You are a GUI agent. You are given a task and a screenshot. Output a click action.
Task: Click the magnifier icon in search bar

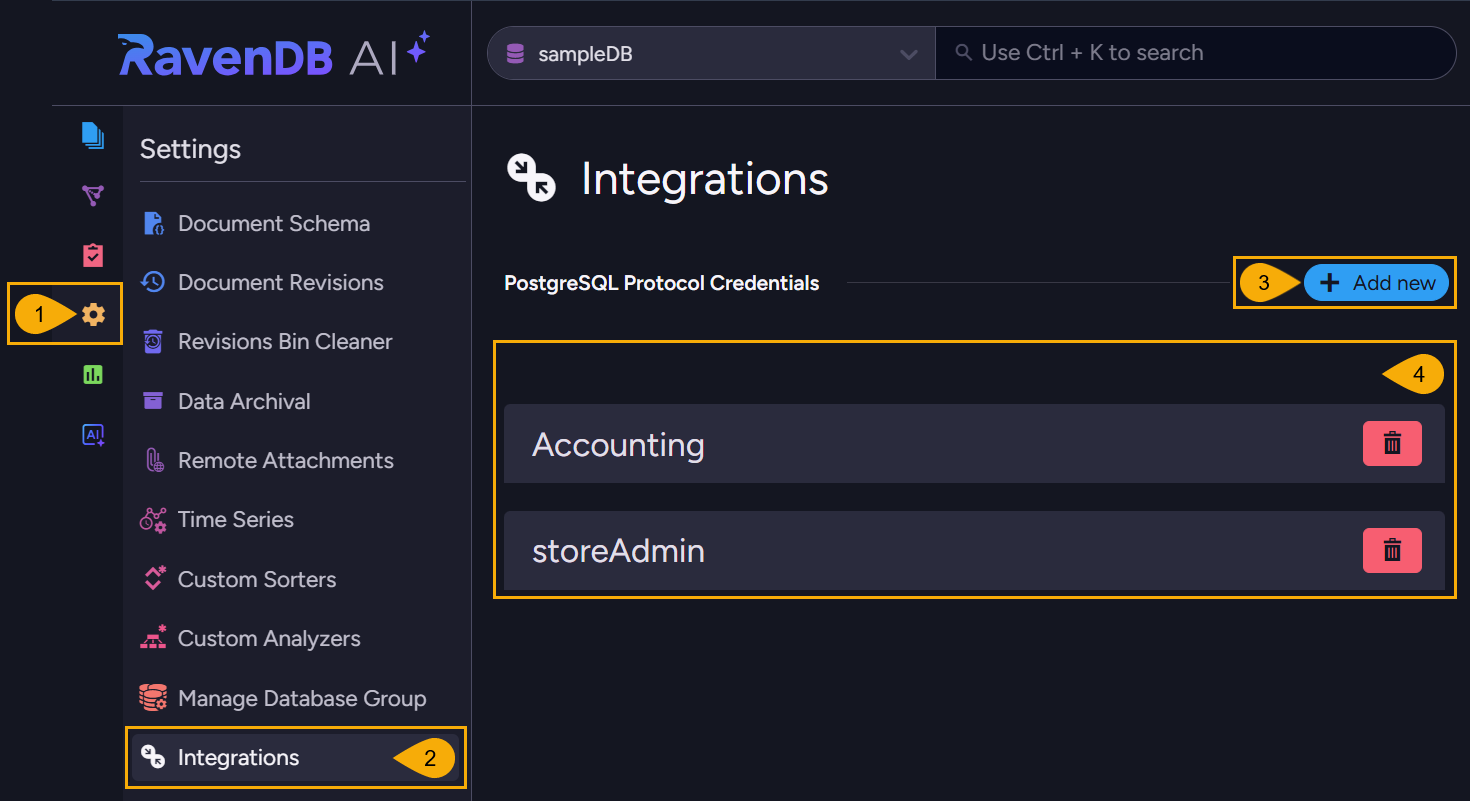[x=964, y=52]
